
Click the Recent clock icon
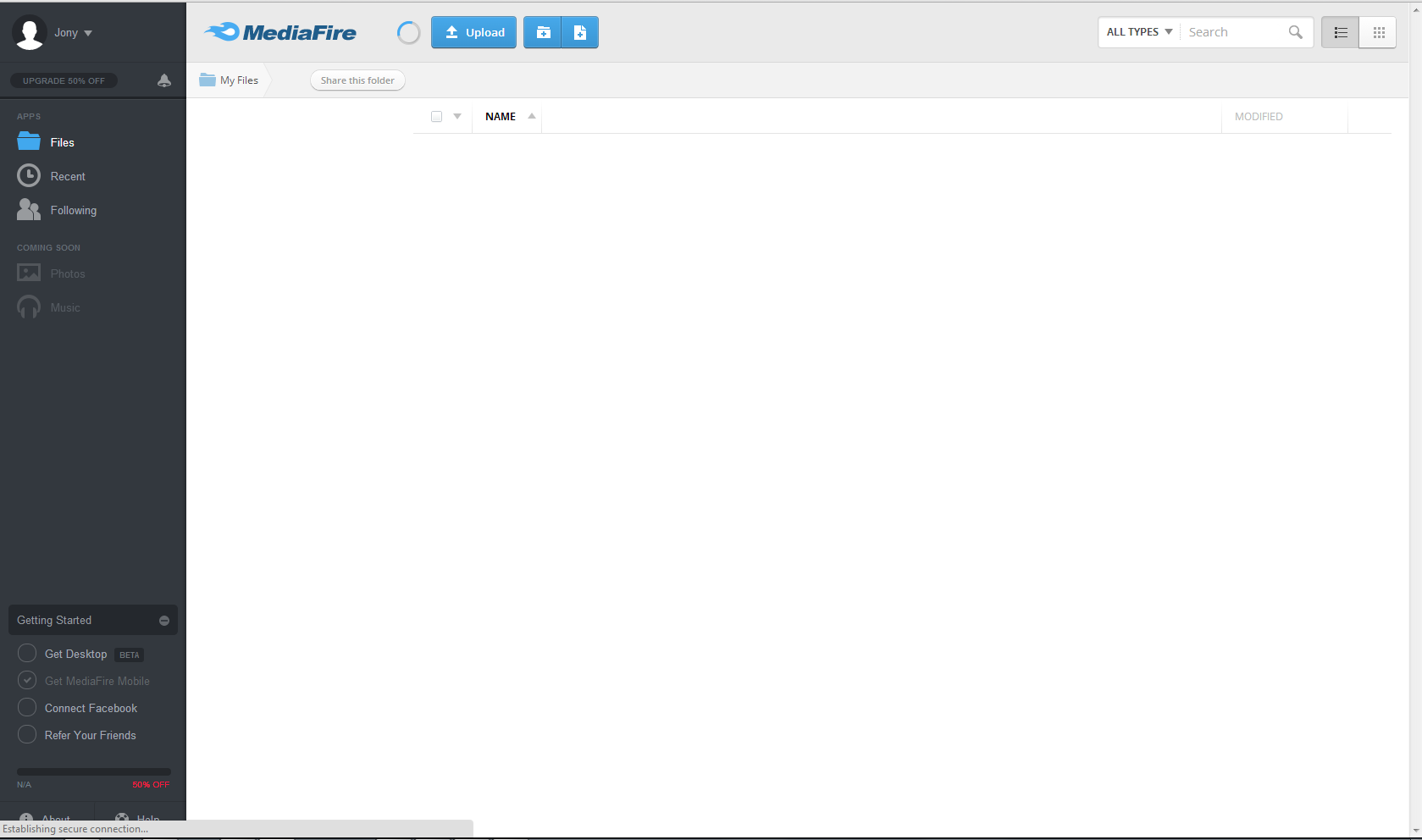click(29, 175)
